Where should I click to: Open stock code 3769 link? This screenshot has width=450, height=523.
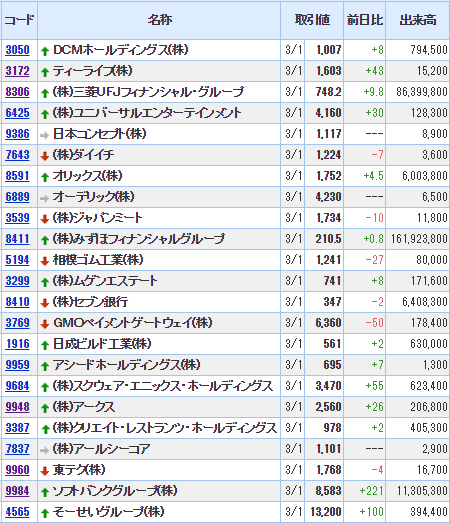[x=17, y=323]
